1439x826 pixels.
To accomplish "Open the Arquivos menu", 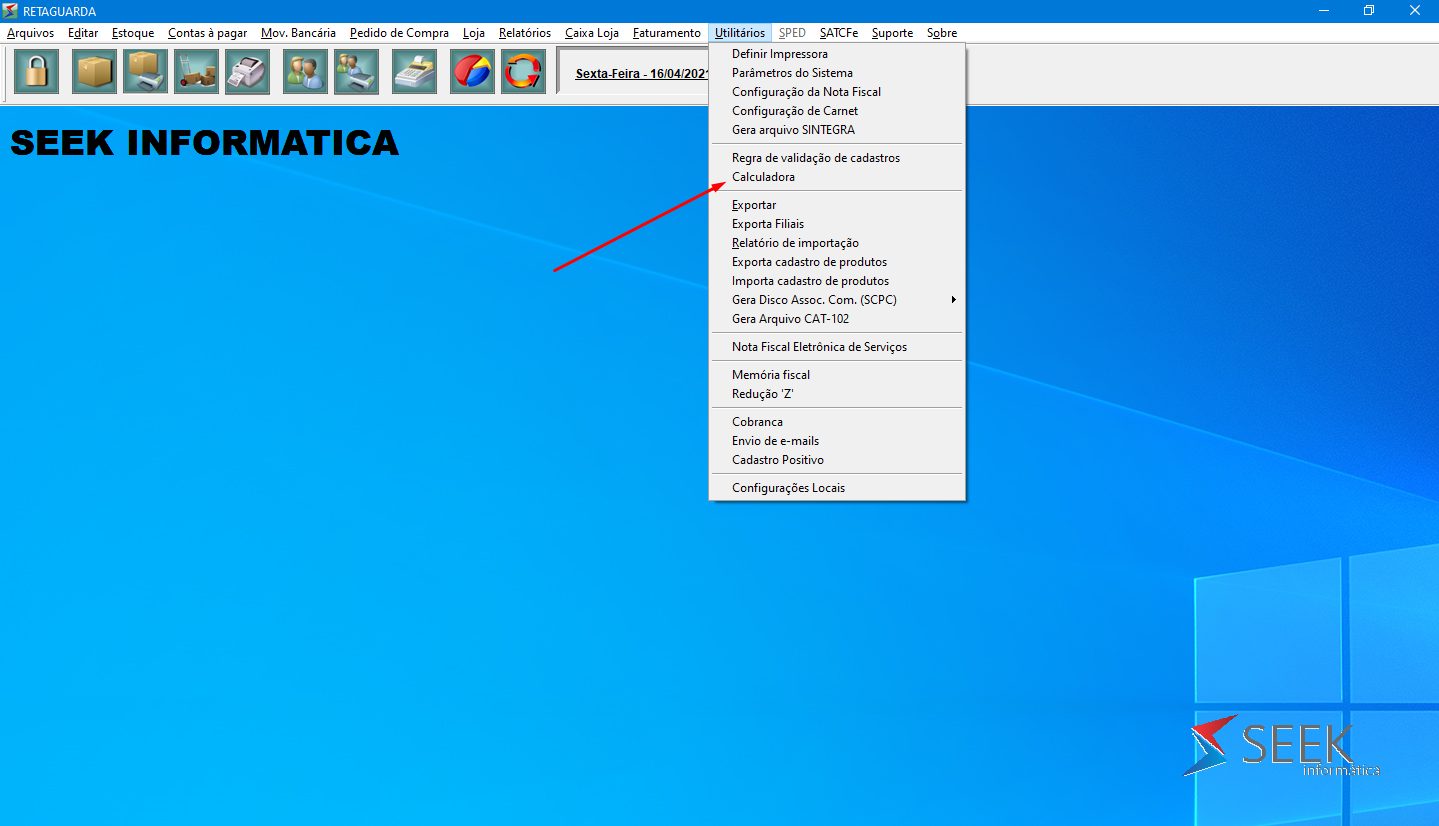I will coord(31,33).
